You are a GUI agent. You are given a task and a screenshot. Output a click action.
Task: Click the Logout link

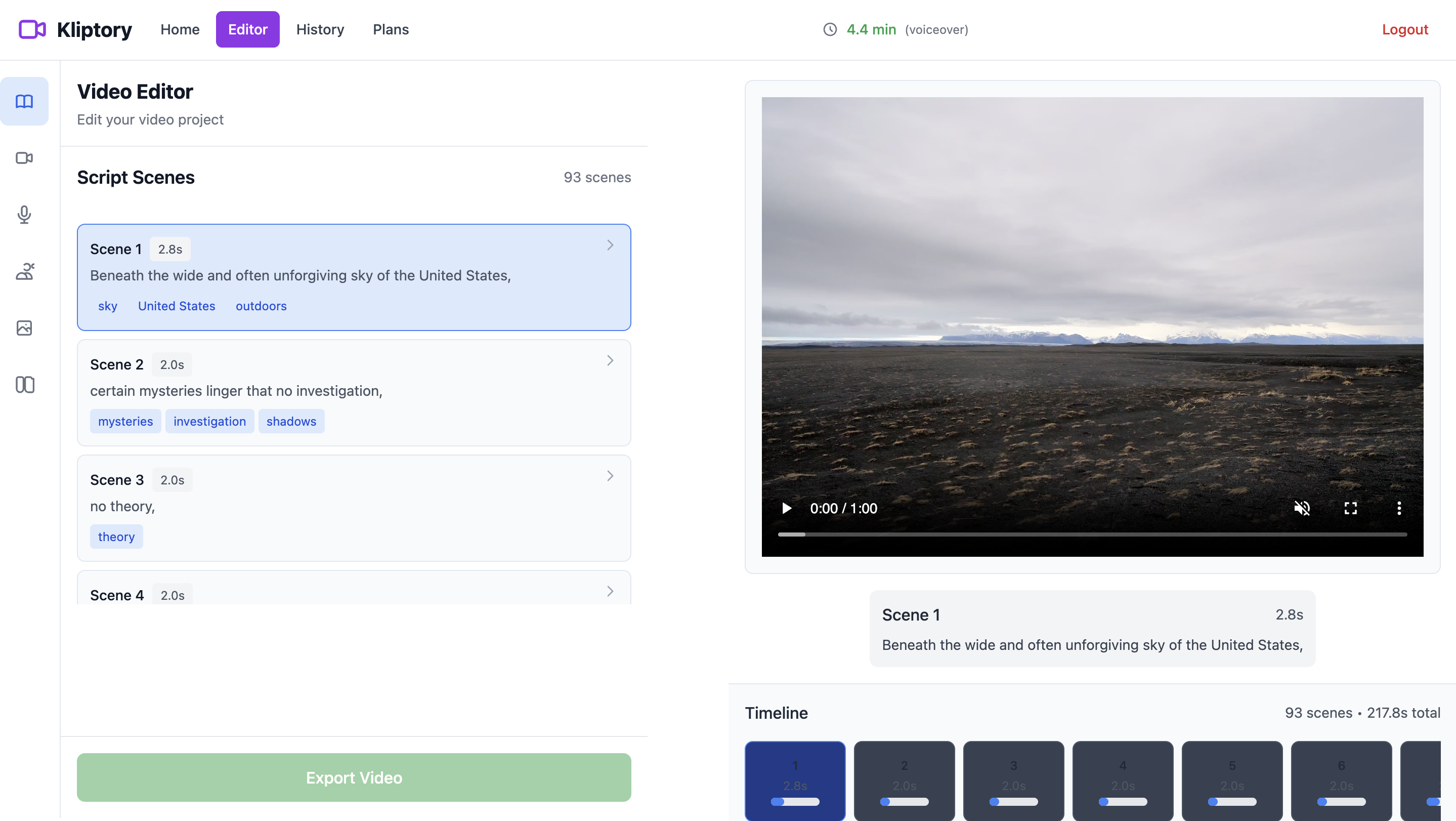(1404, 29)
